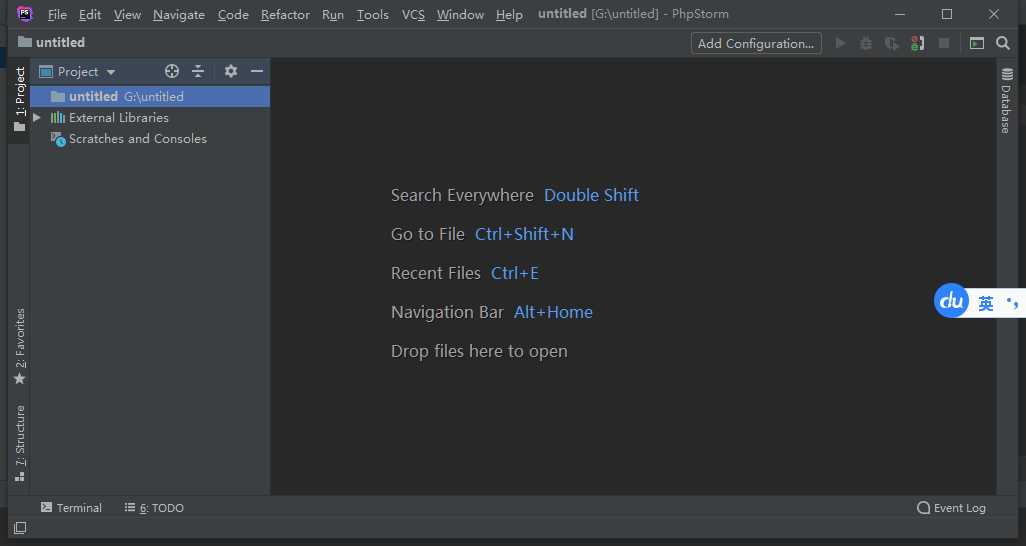Click 'Search Everywhere' label in editor area

(462, 195)
